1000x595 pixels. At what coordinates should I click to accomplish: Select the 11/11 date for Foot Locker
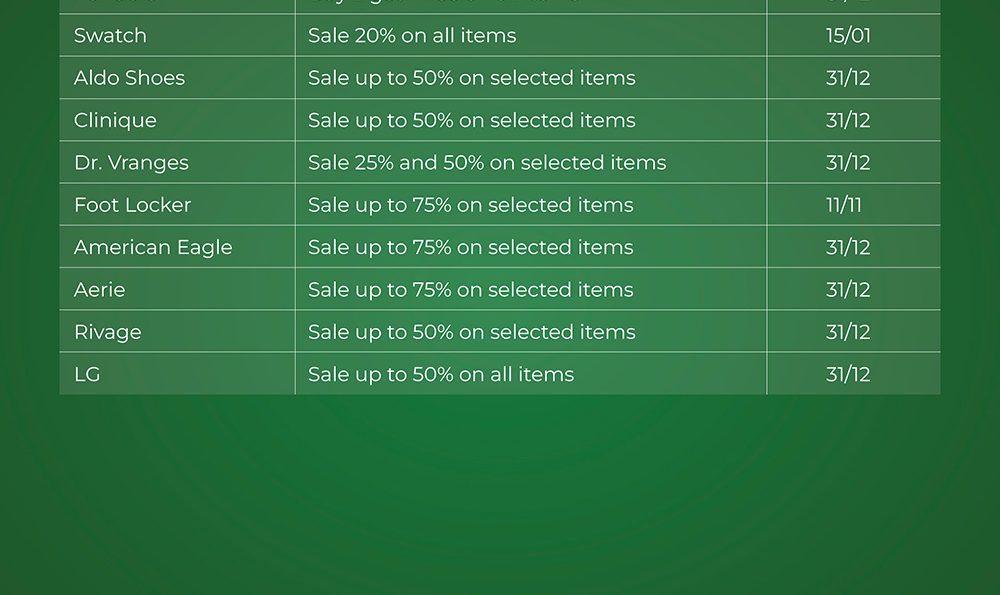click(844, 205)
